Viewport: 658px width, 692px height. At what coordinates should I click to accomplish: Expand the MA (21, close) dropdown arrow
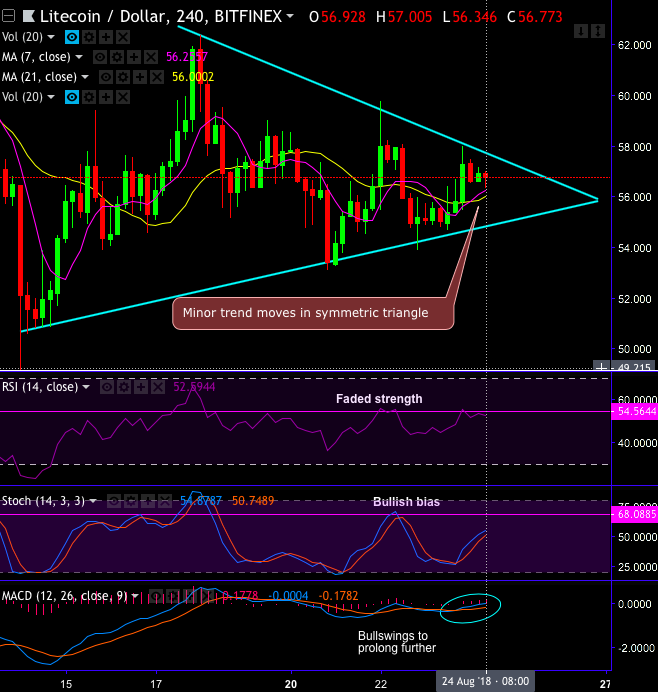(x=85, y=77)
